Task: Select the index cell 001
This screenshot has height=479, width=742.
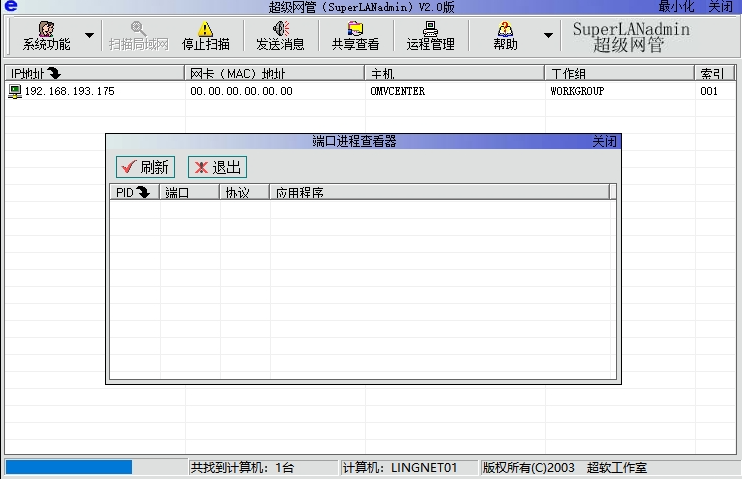Action: point(709,91)
